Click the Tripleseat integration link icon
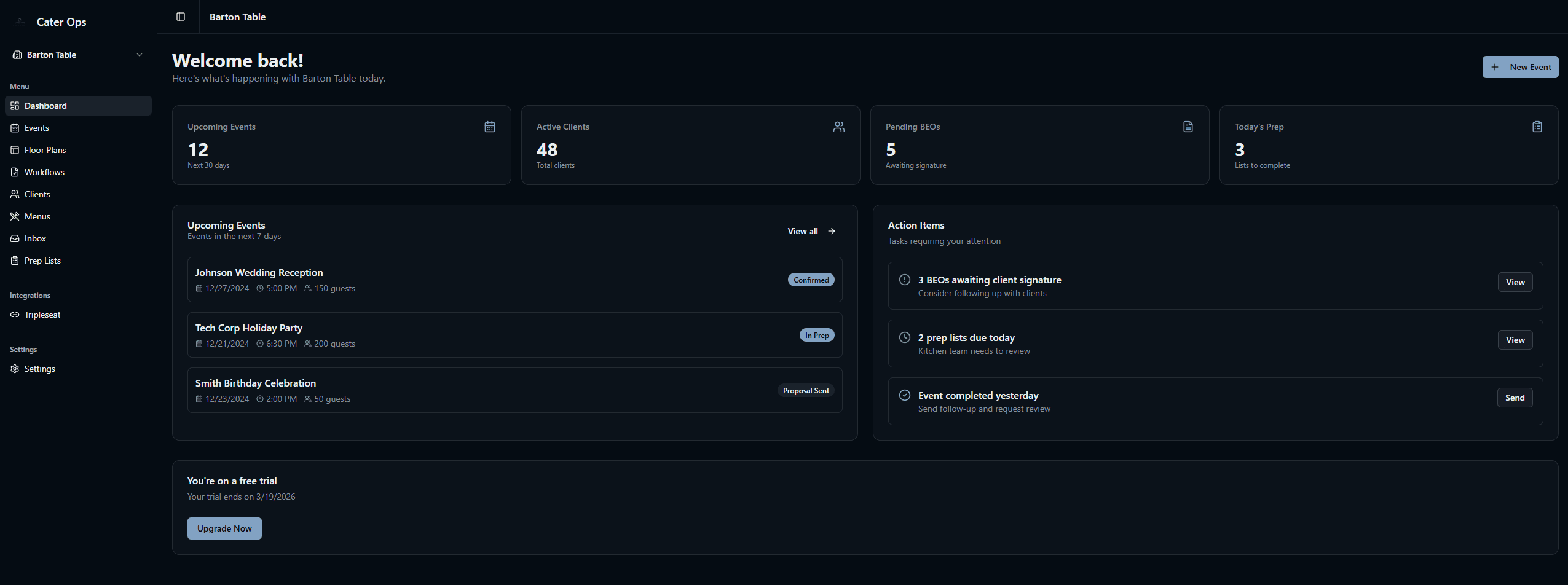 [x=15, y=315]
